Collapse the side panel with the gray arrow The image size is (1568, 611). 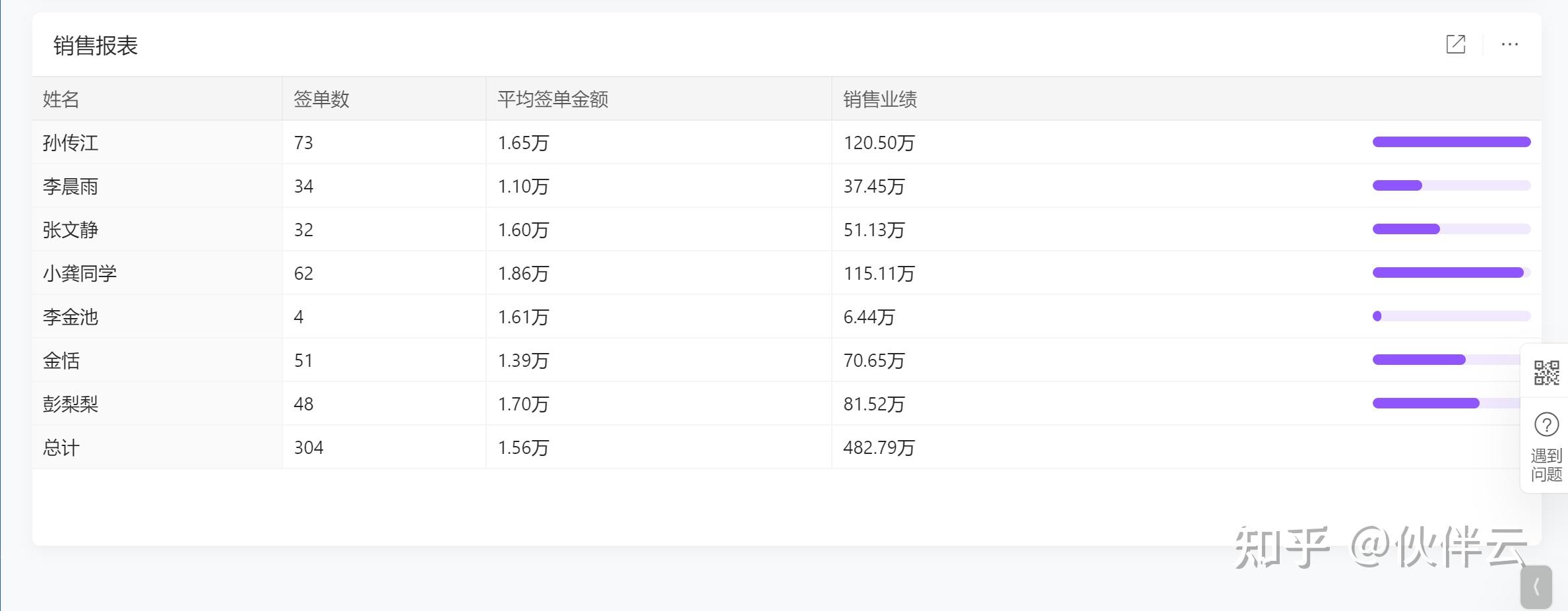click(1536, 587)
